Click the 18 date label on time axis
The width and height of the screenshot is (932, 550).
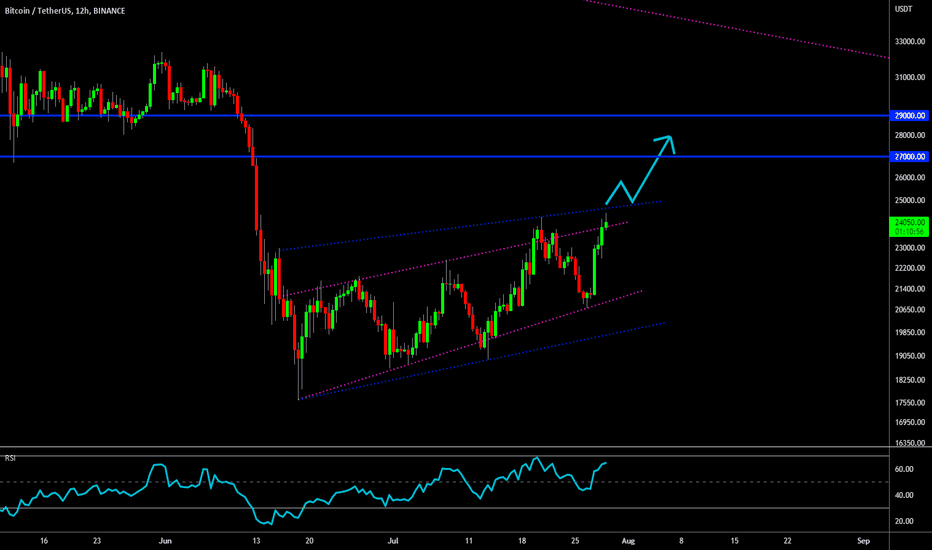522,541
